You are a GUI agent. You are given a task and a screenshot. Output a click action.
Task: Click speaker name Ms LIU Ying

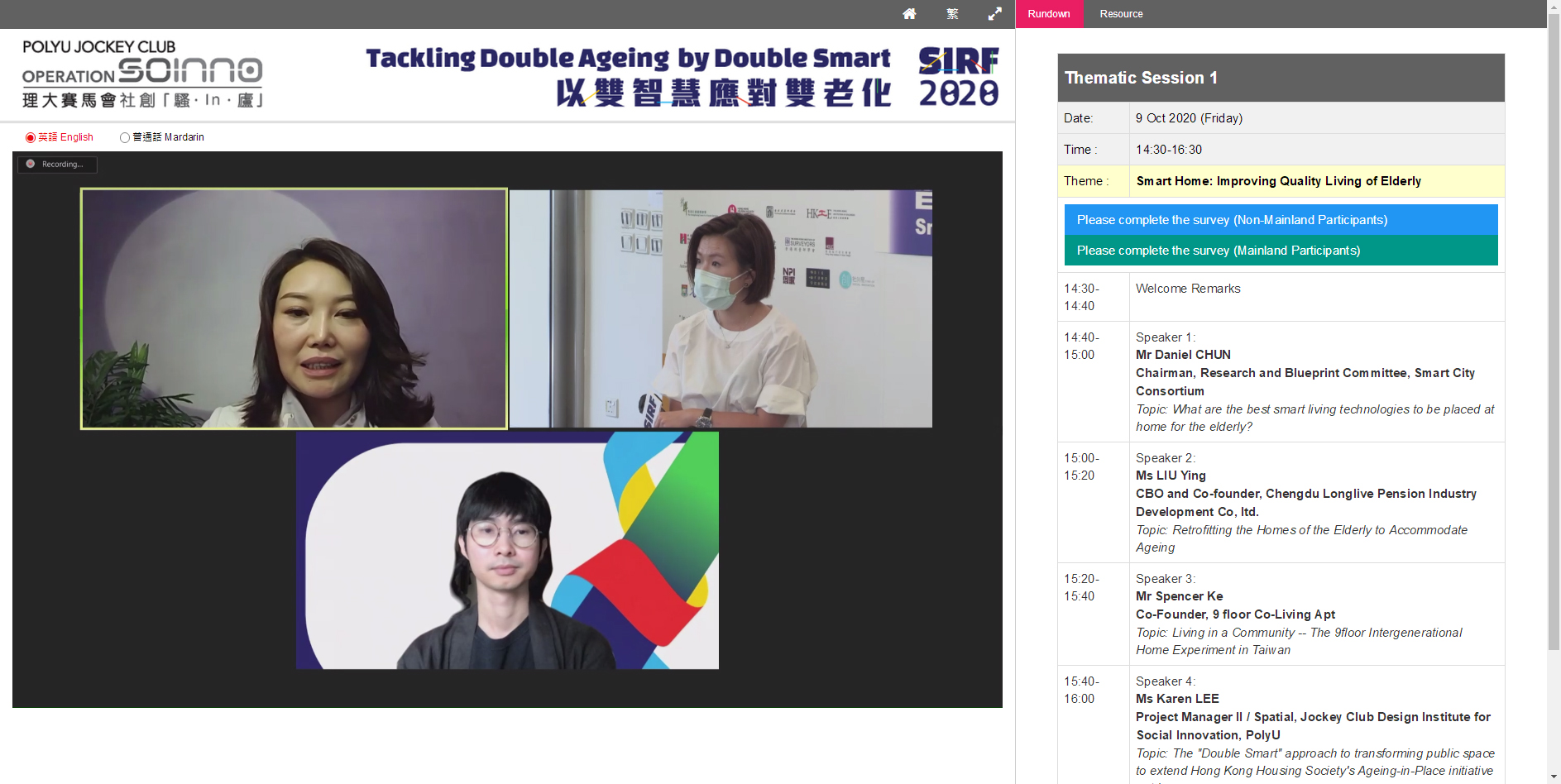[x=1171, y=476]
